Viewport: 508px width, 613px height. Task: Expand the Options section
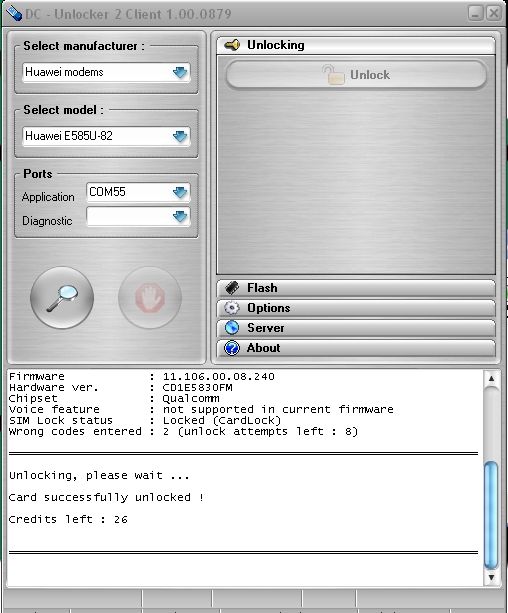[x=356, y=308]
